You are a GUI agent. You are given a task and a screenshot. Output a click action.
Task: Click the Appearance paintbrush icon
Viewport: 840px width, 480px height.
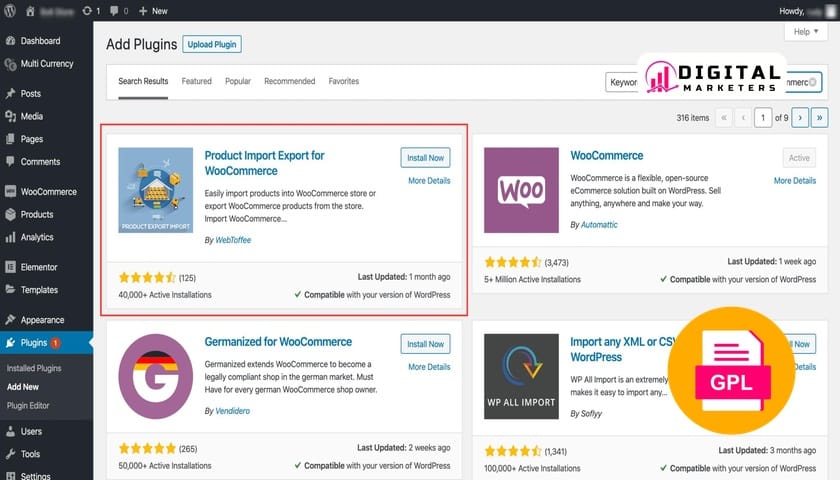pos(10,320)
